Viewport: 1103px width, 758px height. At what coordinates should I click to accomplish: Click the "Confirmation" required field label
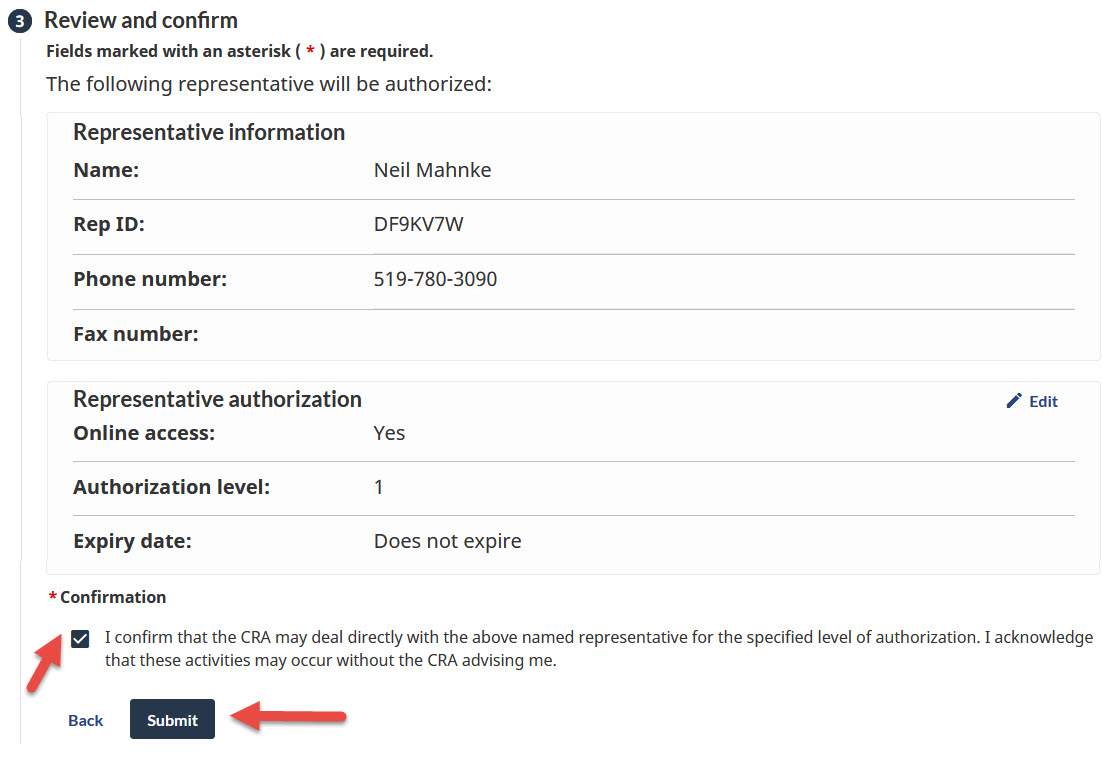[113, 597]
